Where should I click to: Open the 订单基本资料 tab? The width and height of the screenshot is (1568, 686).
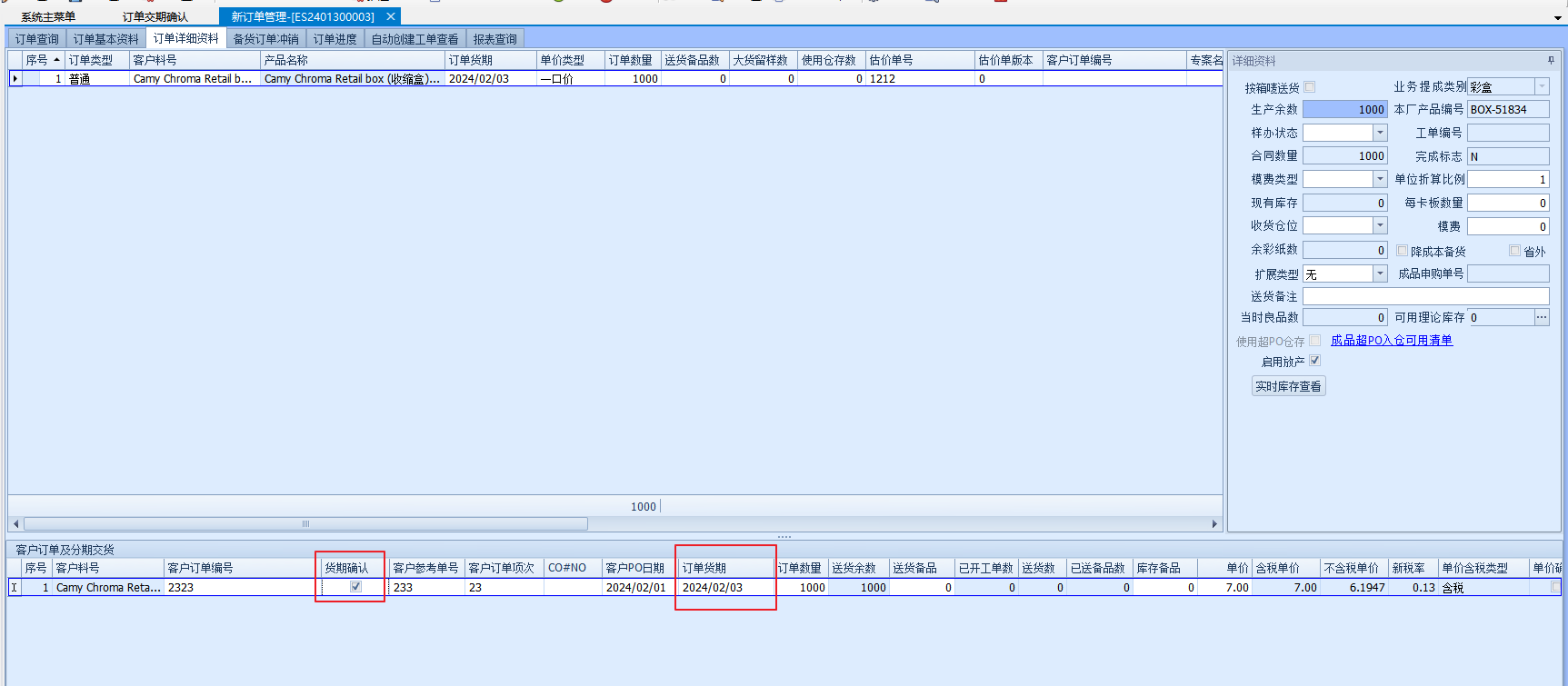(x=106, y=39)
